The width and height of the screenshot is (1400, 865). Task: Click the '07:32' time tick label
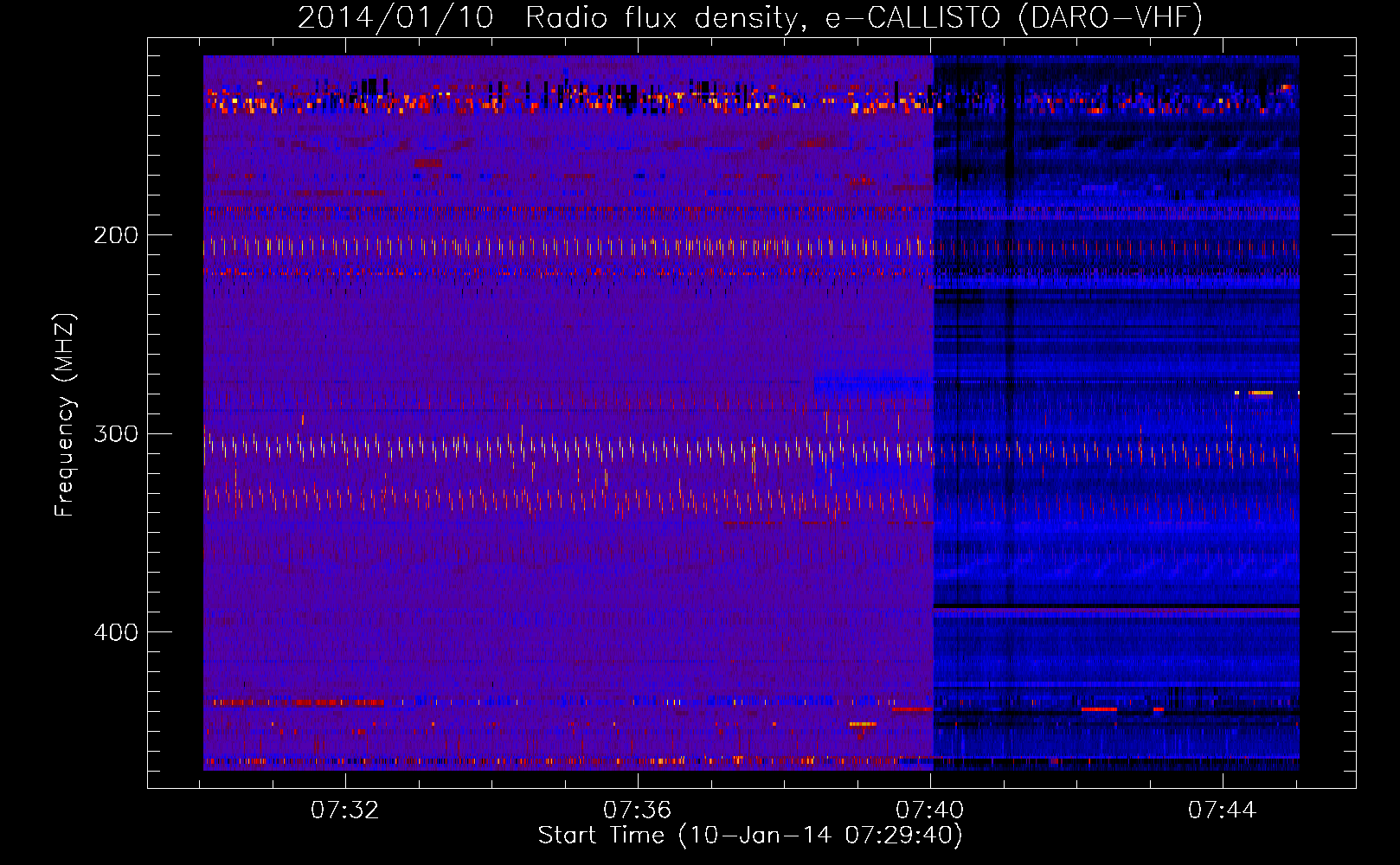[x=345, y=811]
